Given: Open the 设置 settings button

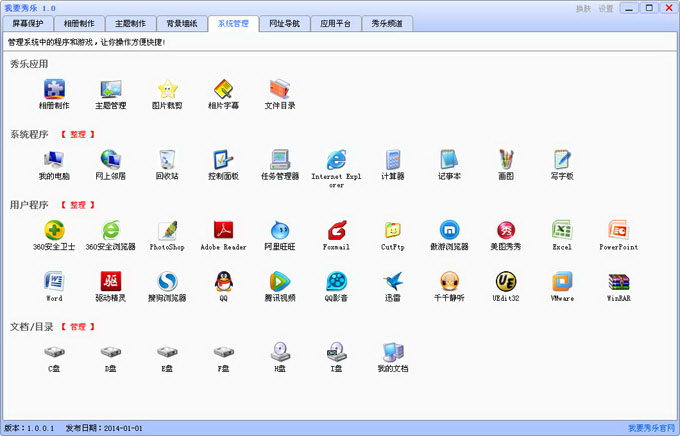Looking at the screenshot, I should pos(606,9).
